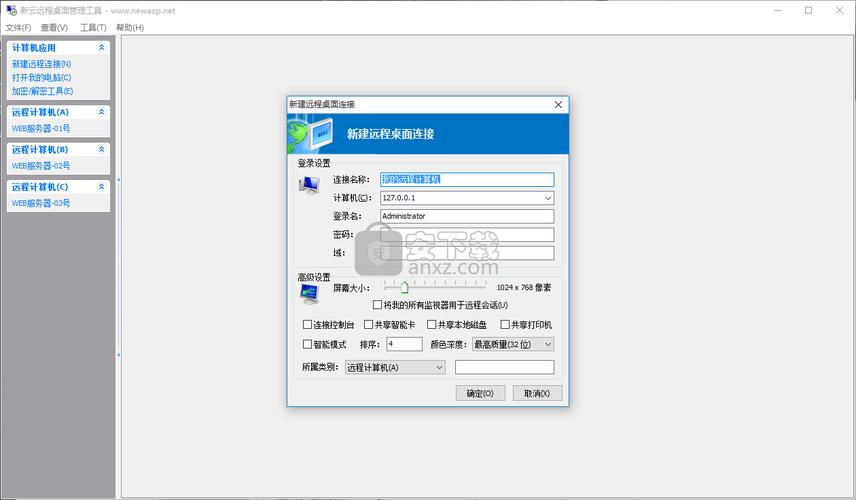
Task: Open the 计算机(C) address dropdown
Action: coord(548,198)
